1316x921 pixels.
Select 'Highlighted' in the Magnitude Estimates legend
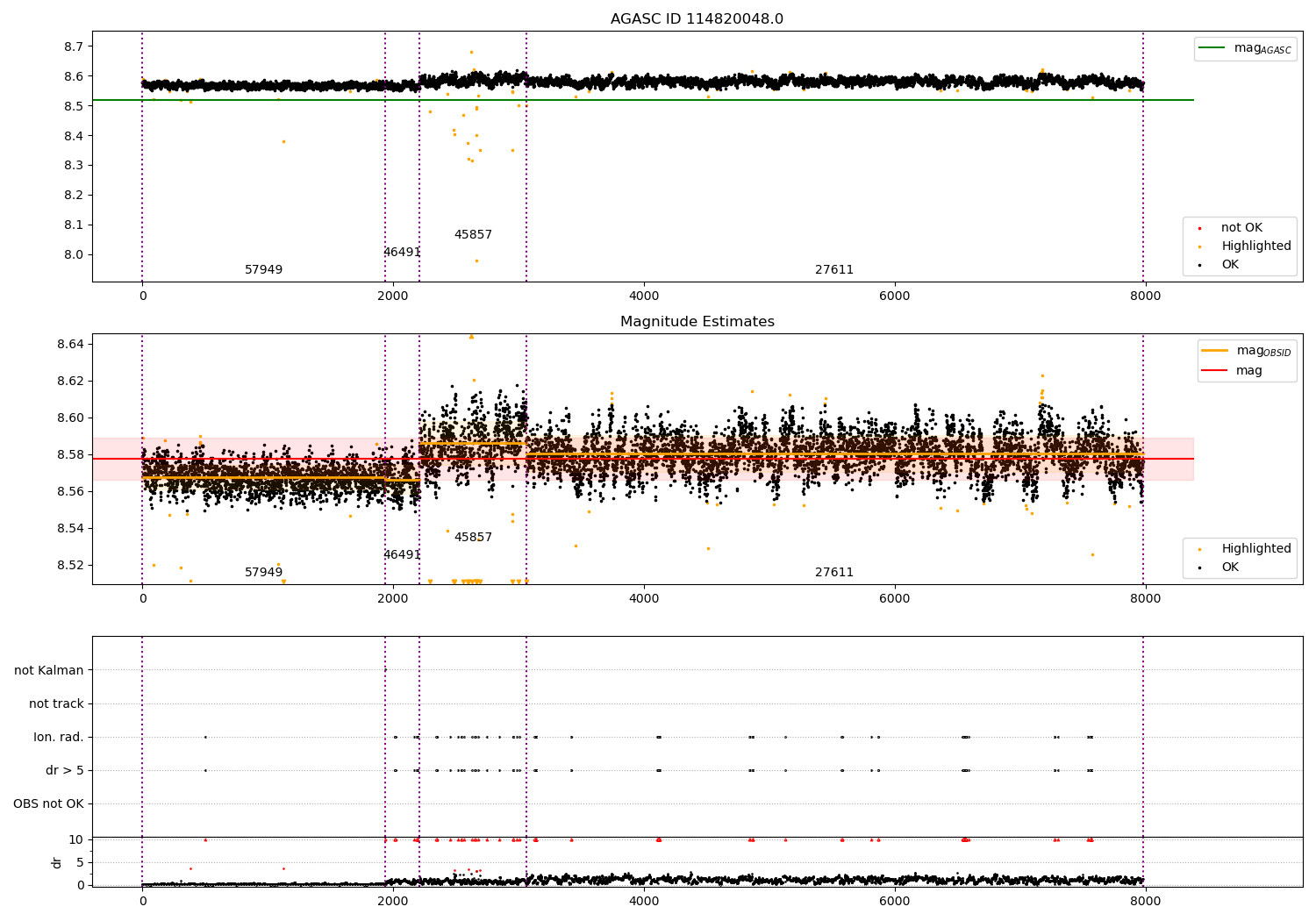pyautogui.click(x=1256, y=549)
